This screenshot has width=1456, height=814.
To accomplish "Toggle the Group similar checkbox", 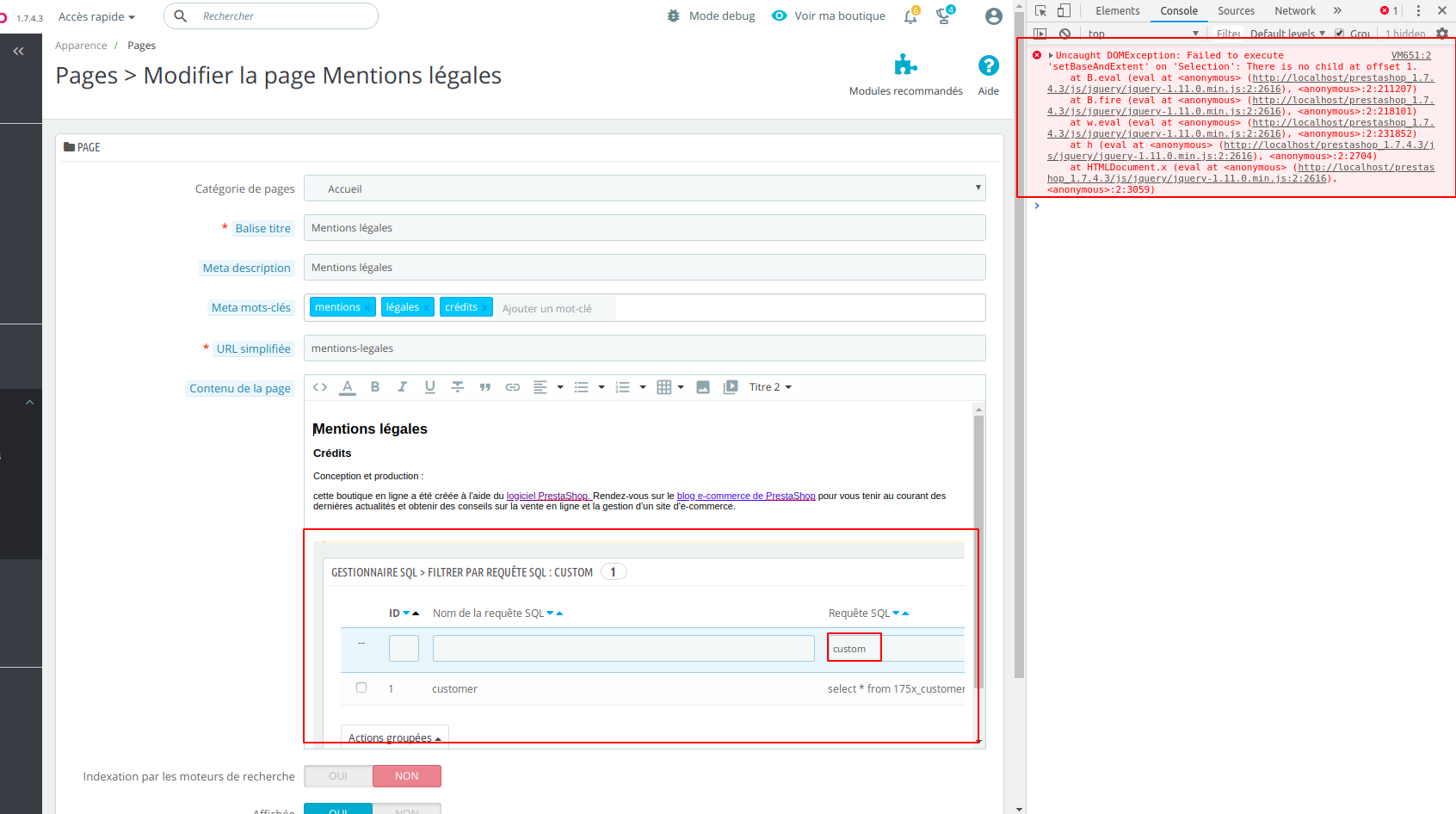I will click(1339, 34).
